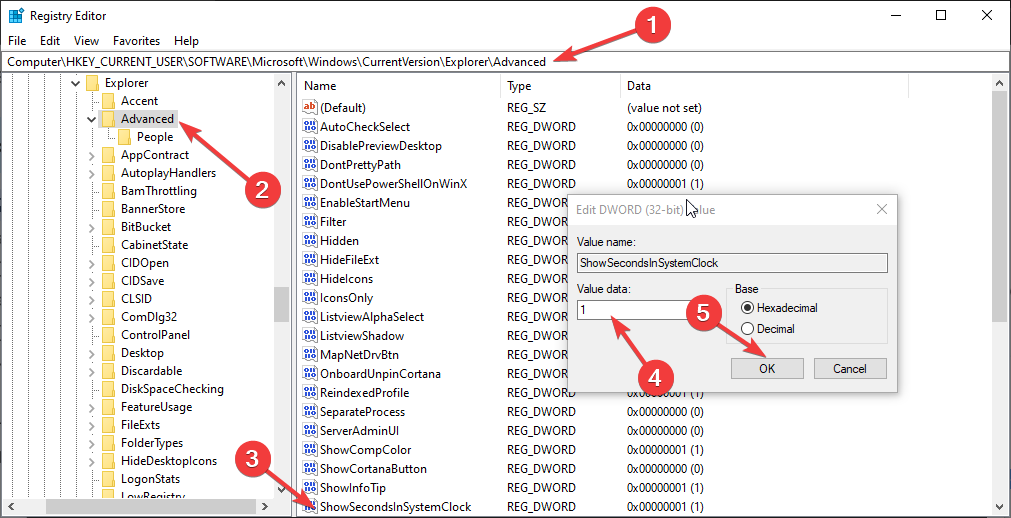Select the LogonStats key in tree
Viewport: 1011px width, 518px height.
click(x=150, y=479)
